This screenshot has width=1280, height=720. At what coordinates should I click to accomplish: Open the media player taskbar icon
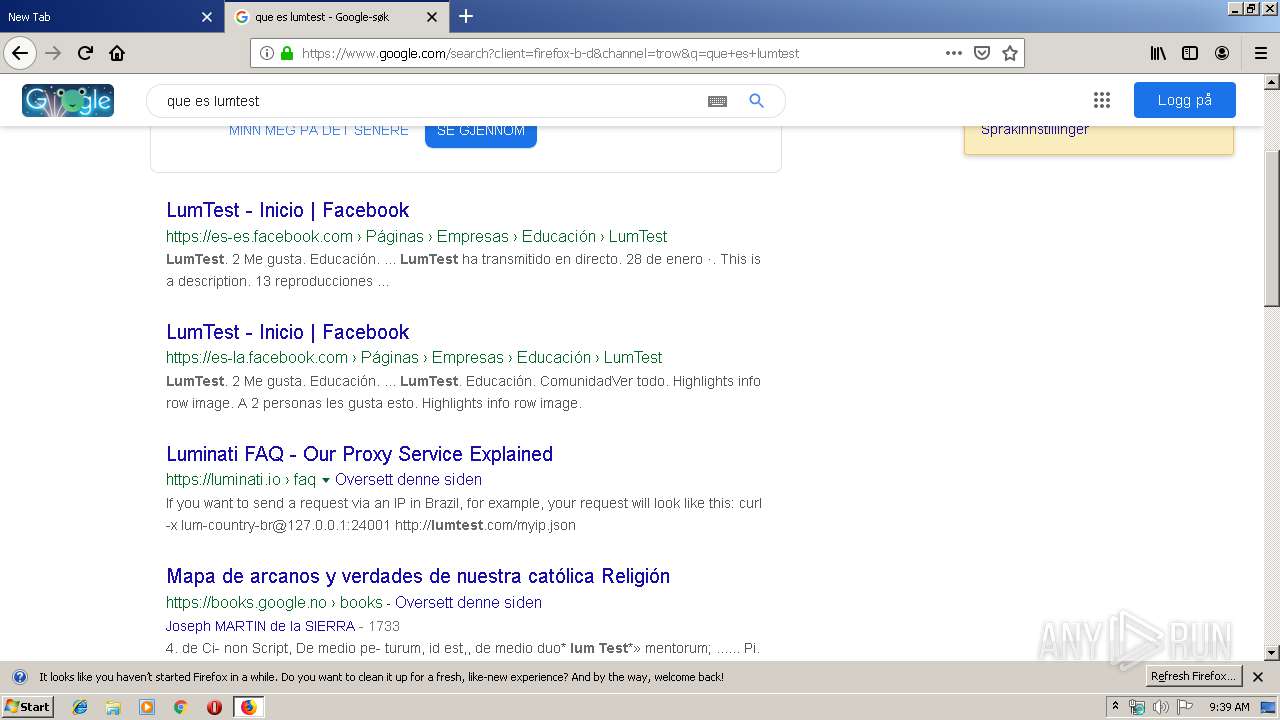click(x=147, y=707)
